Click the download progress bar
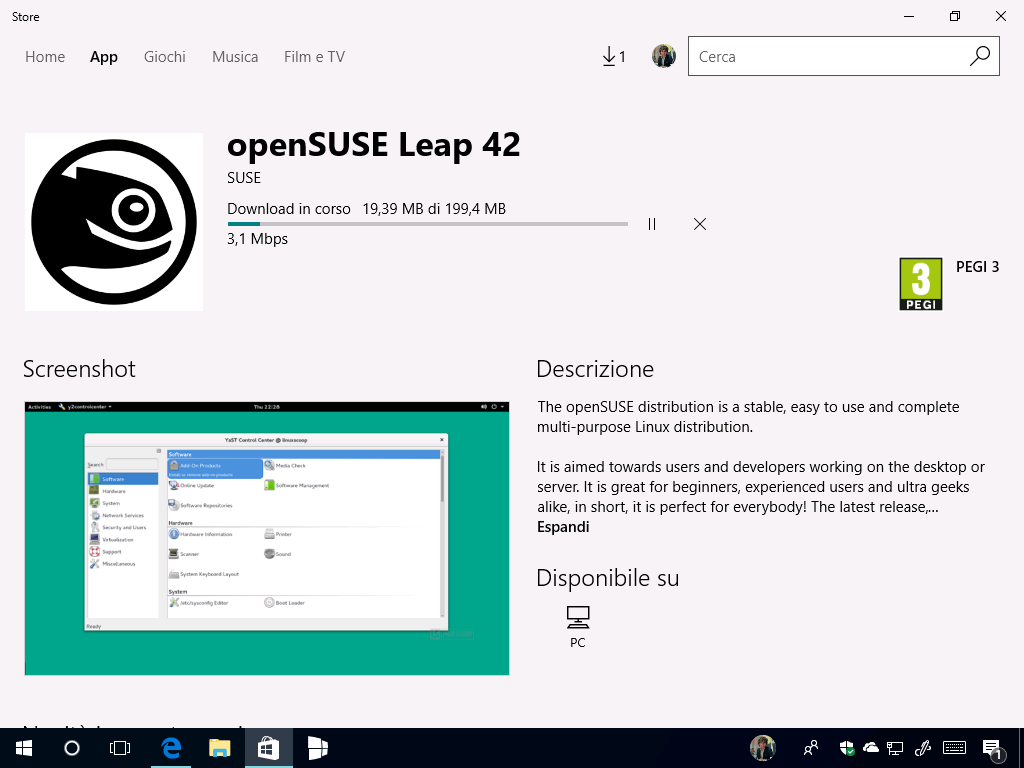The image size is (1024, 768). (428, 224)
